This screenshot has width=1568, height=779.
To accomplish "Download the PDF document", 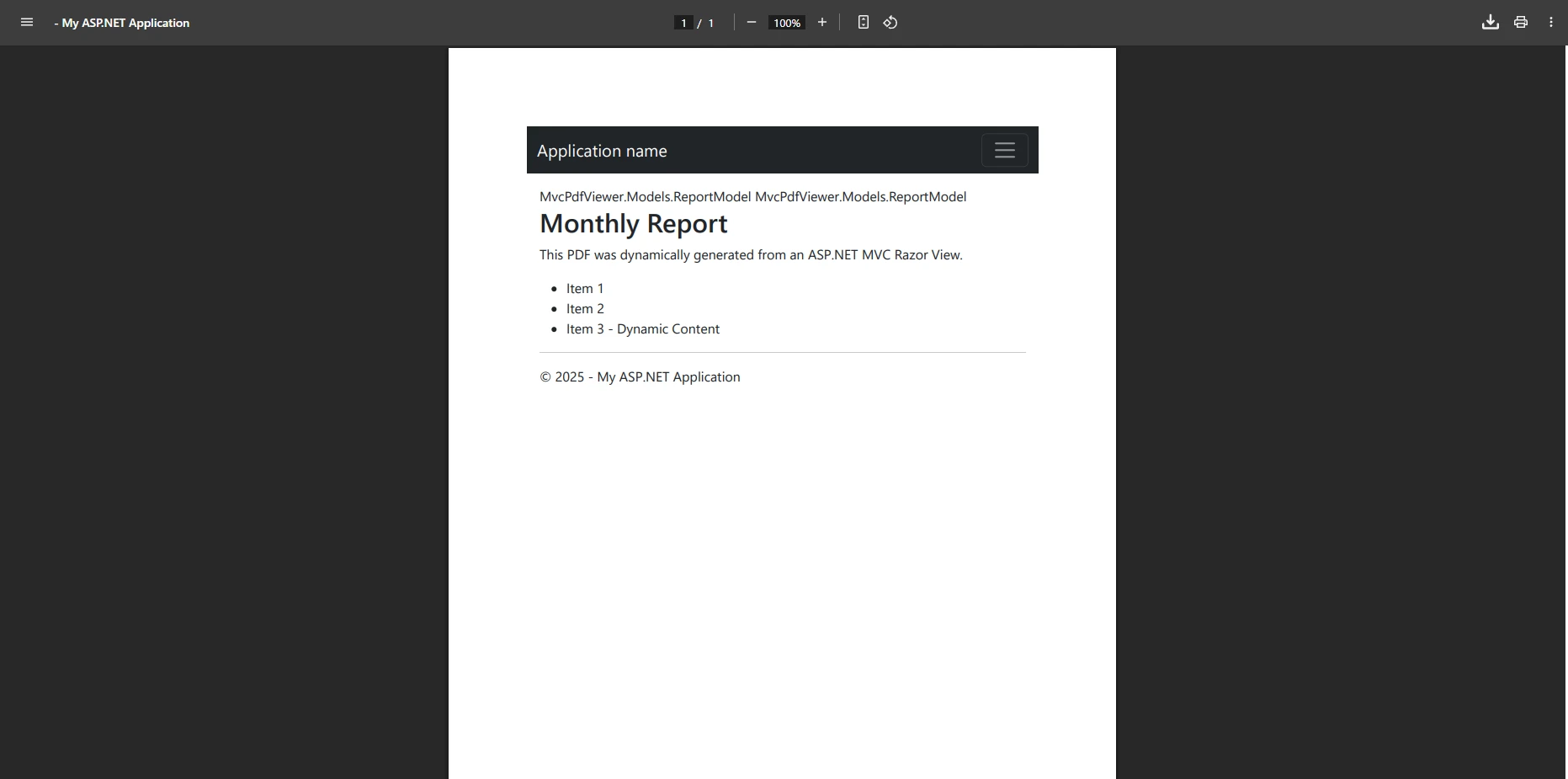I will tap(1490, 22).
